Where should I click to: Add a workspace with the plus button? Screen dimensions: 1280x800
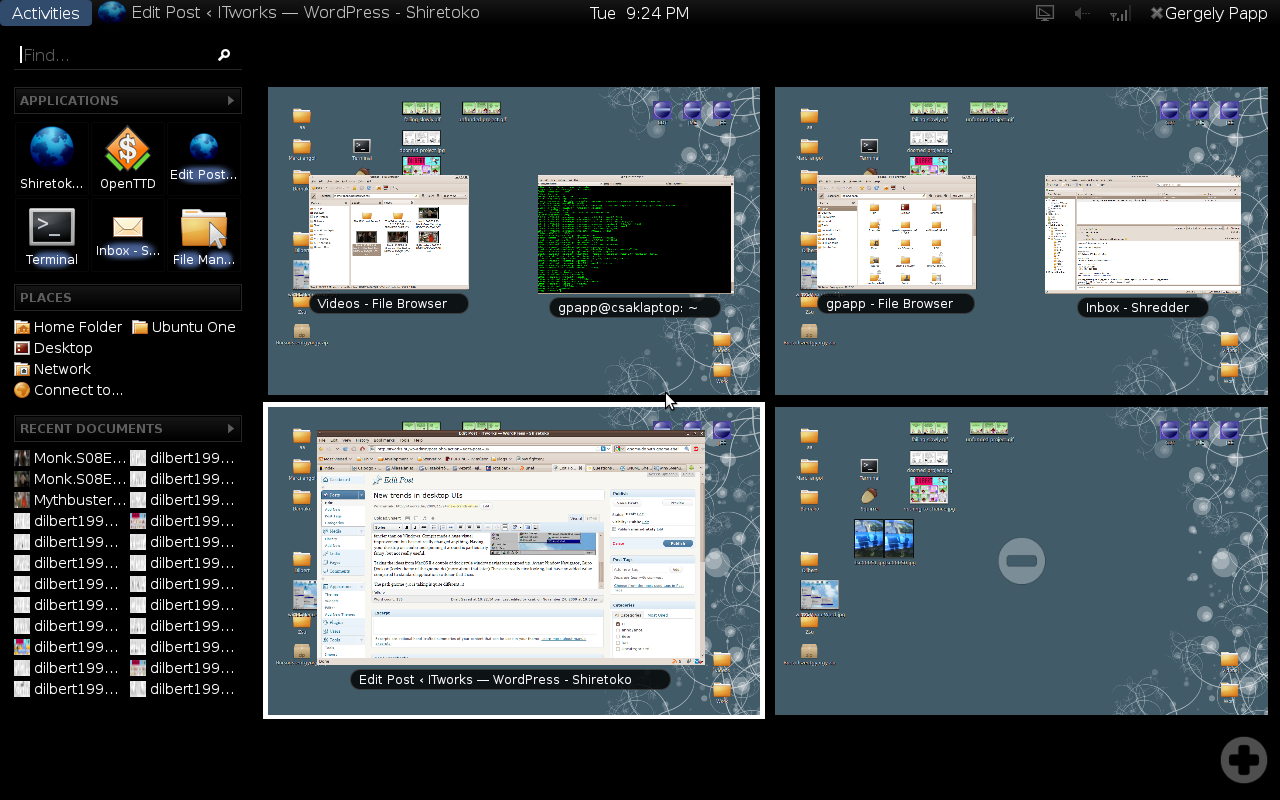click(1243, 760)
